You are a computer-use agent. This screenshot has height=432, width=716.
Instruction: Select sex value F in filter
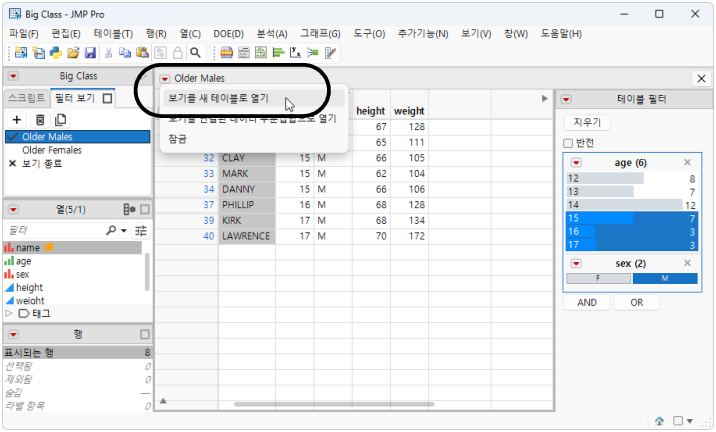tap(598, 278)
